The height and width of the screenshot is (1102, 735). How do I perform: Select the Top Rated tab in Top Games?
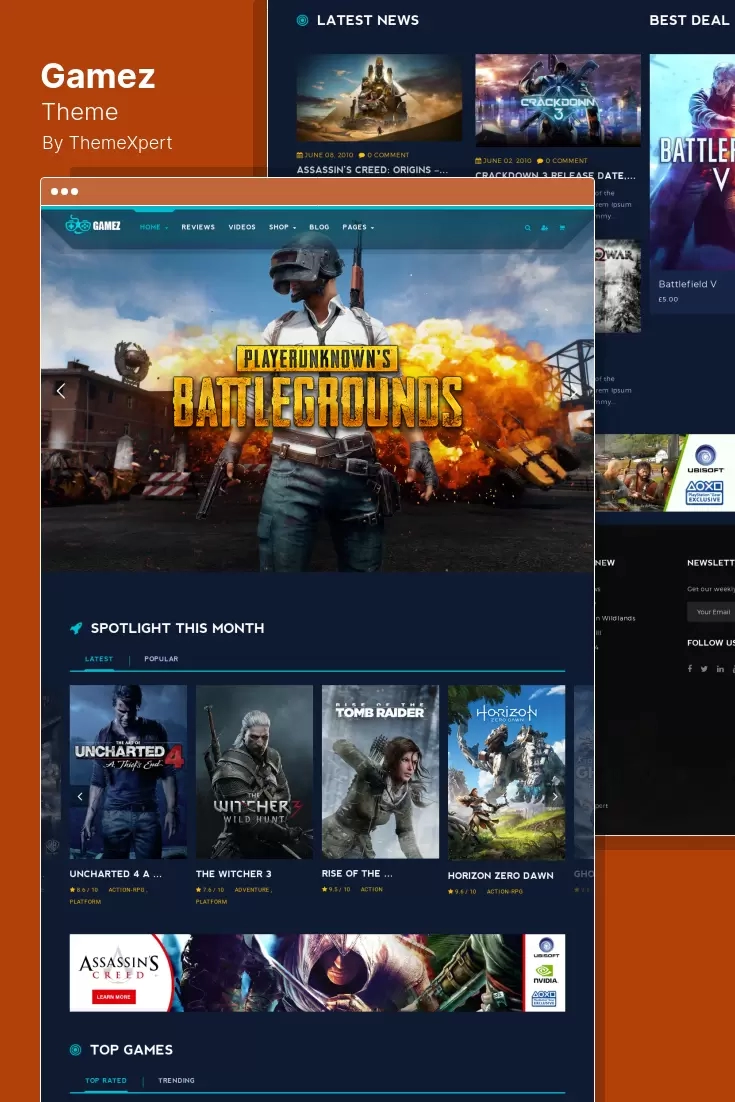pyautogui.click(x=106, y=1080)
